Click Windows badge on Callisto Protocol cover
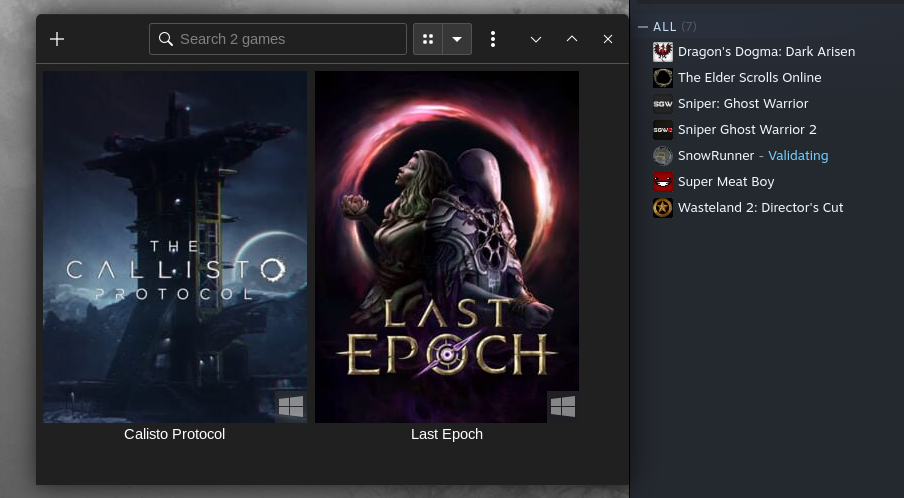This screenshot has height=498, width=904. pos(291,407)
